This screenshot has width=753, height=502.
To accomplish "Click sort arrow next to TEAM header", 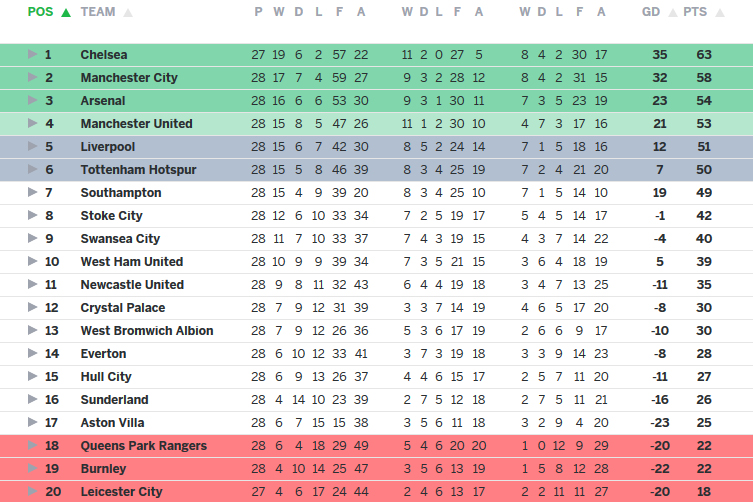I will click(128, 13).
